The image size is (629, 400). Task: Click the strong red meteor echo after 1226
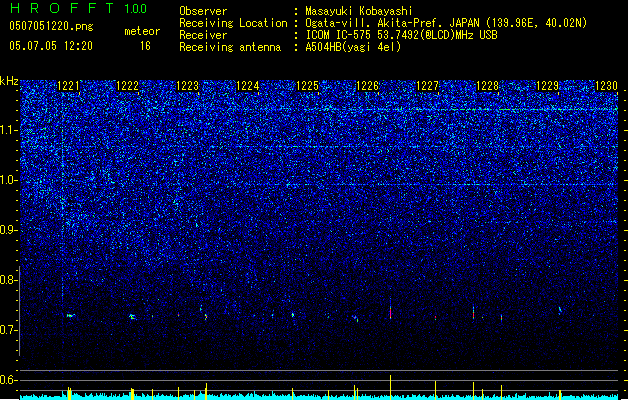[x=390, y=311]
